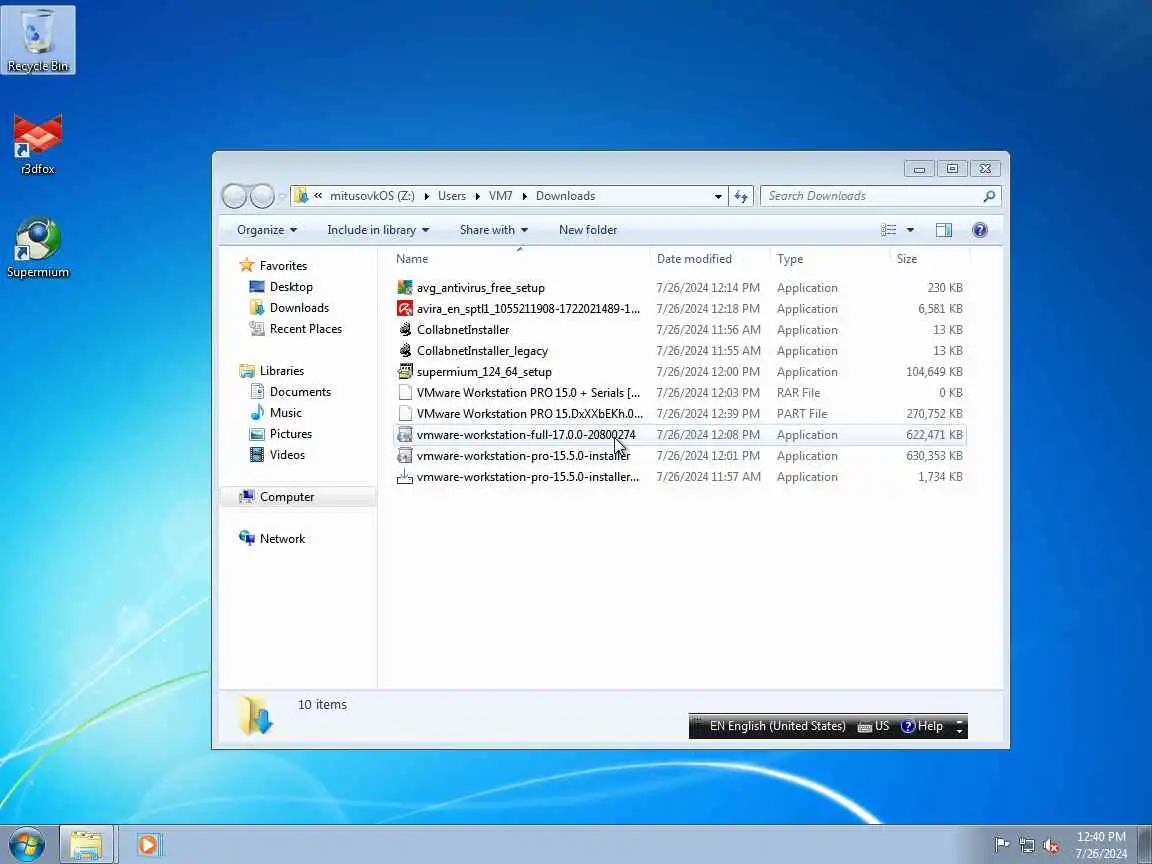Screen dimensions: 1152x864
Task: Refresh the Downloads folder view
Action: [741, 196]
